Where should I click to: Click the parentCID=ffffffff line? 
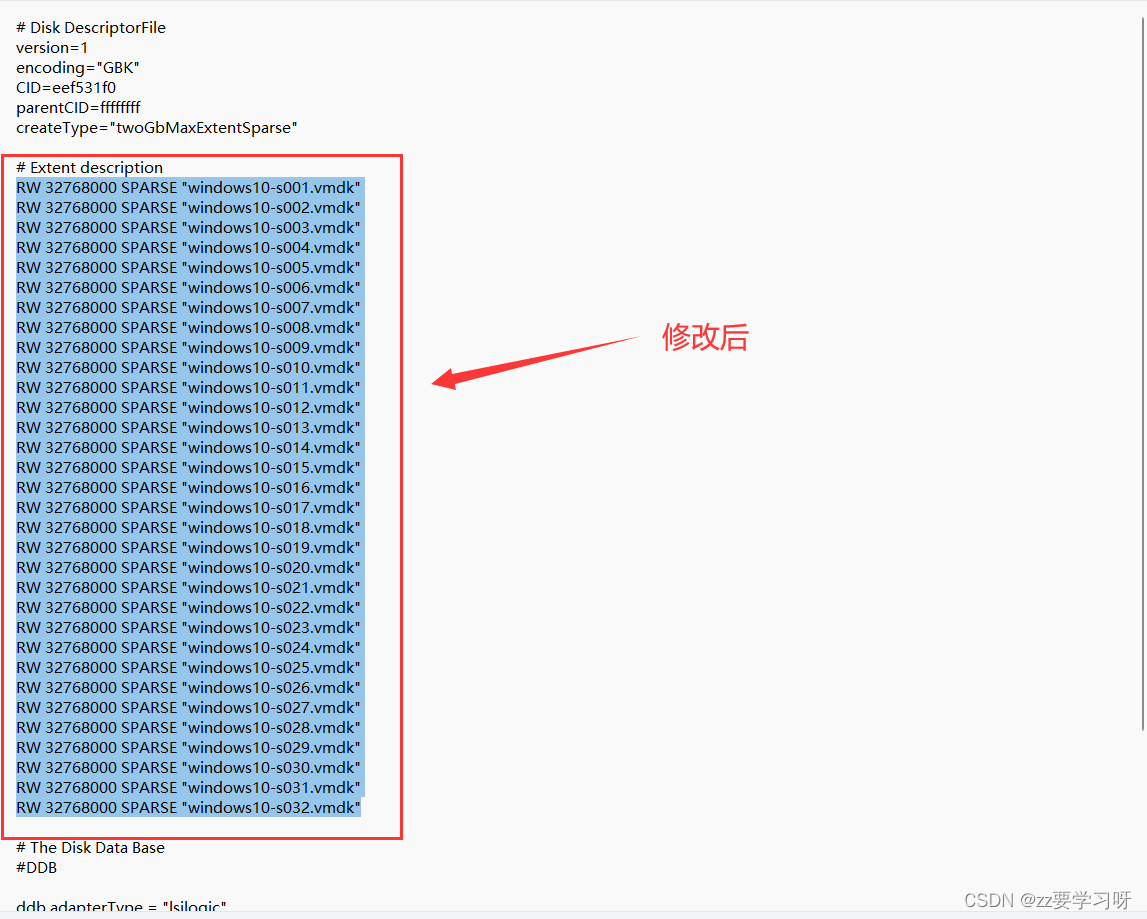[x=78, y=108]
